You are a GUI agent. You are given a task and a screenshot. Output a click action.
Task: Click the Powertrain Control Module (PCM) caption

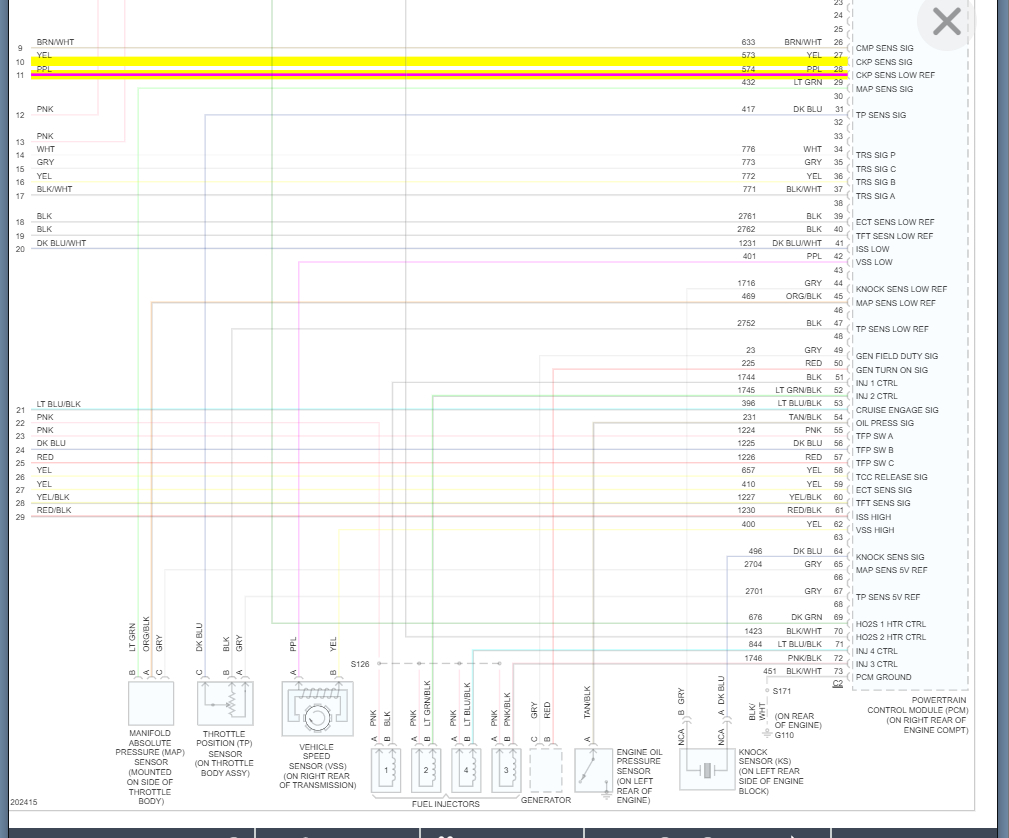click(x=918, y=714)
